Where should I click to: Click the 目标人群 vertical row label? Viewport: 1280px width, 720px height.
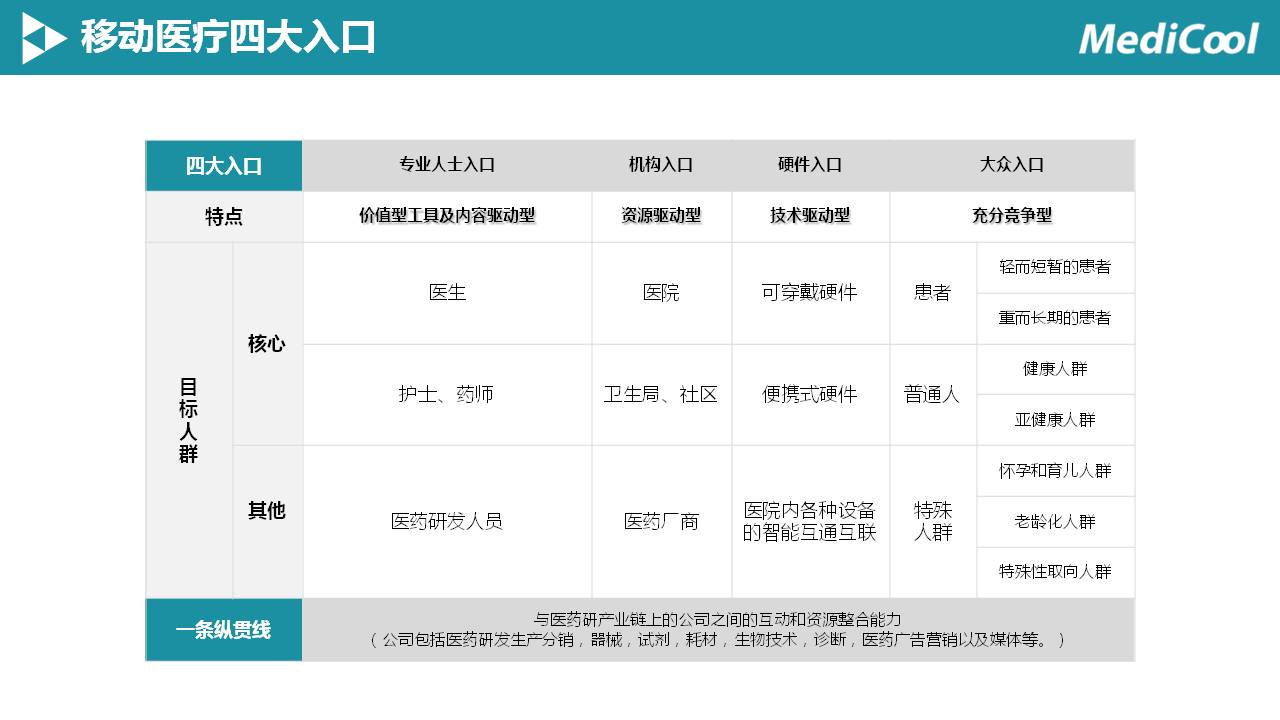pos(189,420)
